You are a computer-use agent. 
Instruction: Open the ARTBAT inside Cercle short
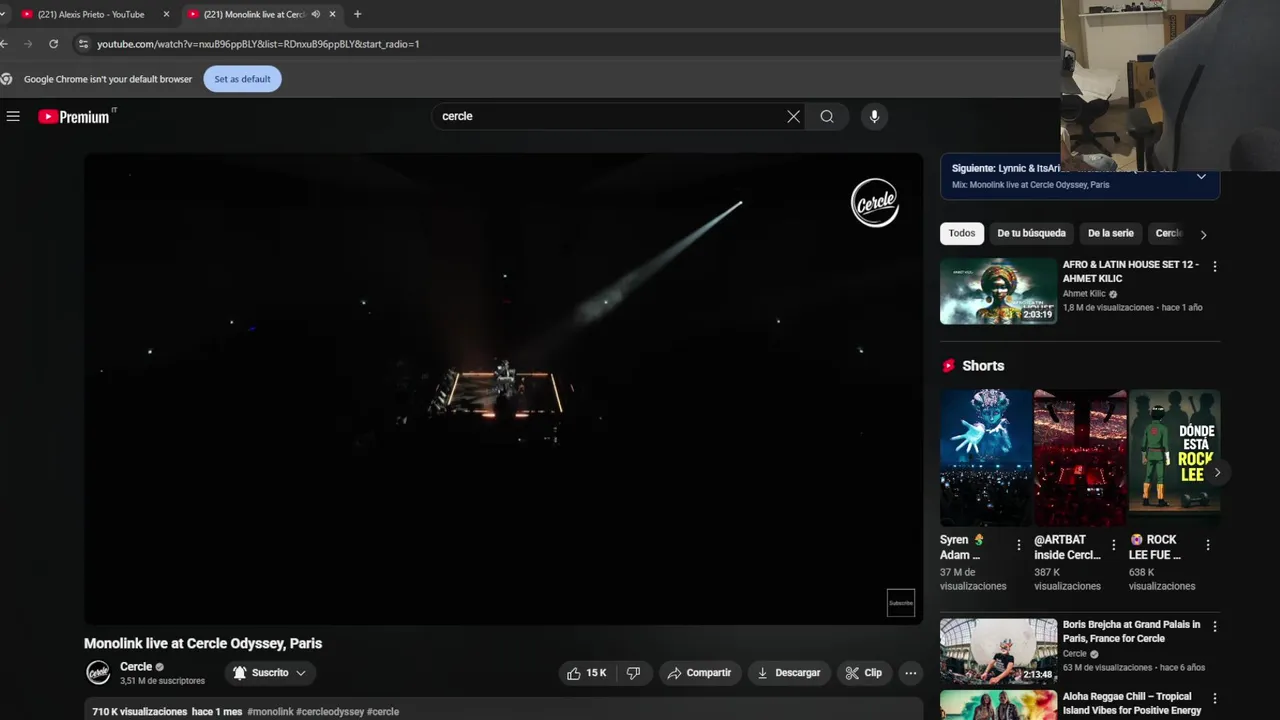[x=1080, y=457]
